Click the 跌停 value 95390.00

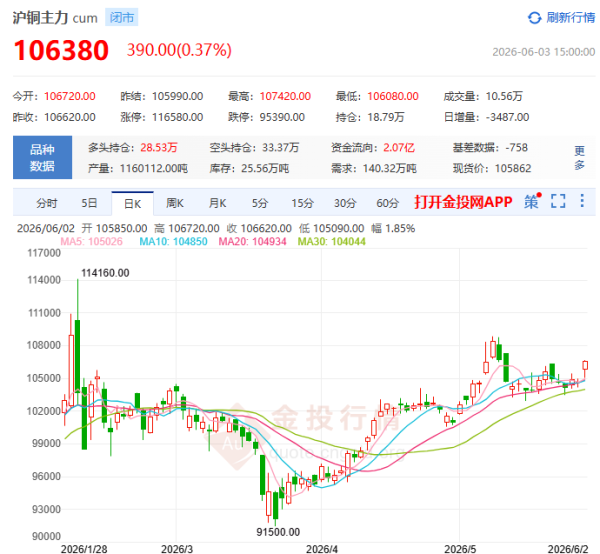pos(282,117)
